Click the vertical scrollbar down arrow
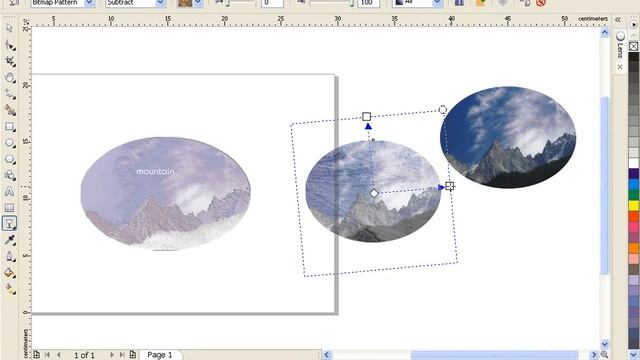Viewport: 640px width, 360px height. [x=604, y=344]
